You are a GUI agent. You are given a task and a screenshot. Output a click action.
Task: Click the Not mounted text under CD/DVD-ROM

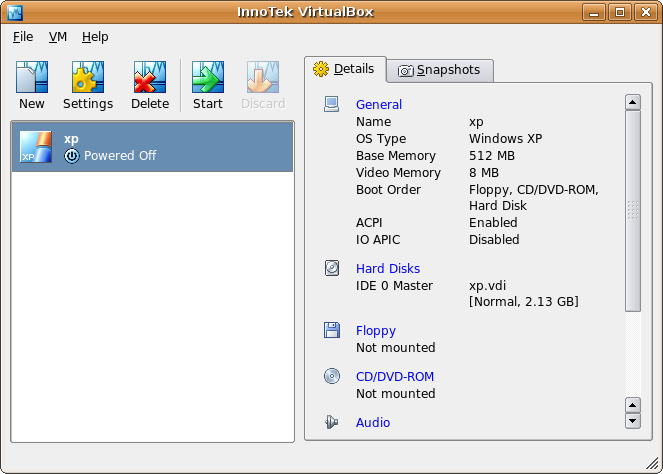click(x=395, y=394)
